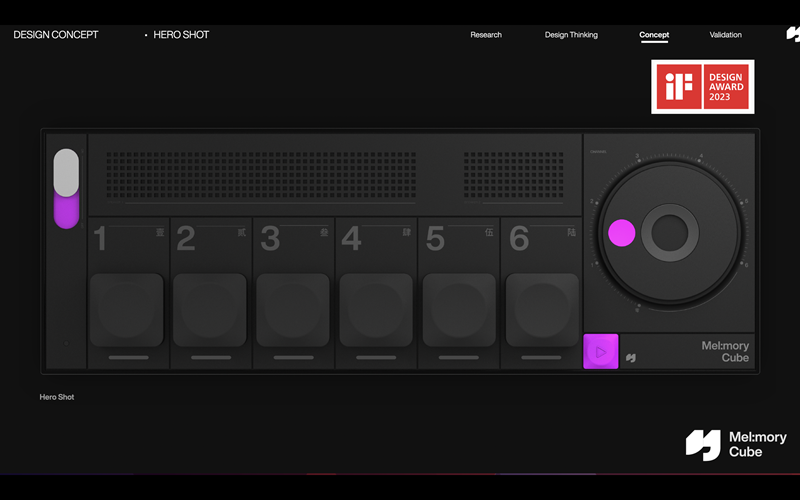Click the iF Design Award 2023 badge
This screenshot has height=500, width=800.
(702, 87)
